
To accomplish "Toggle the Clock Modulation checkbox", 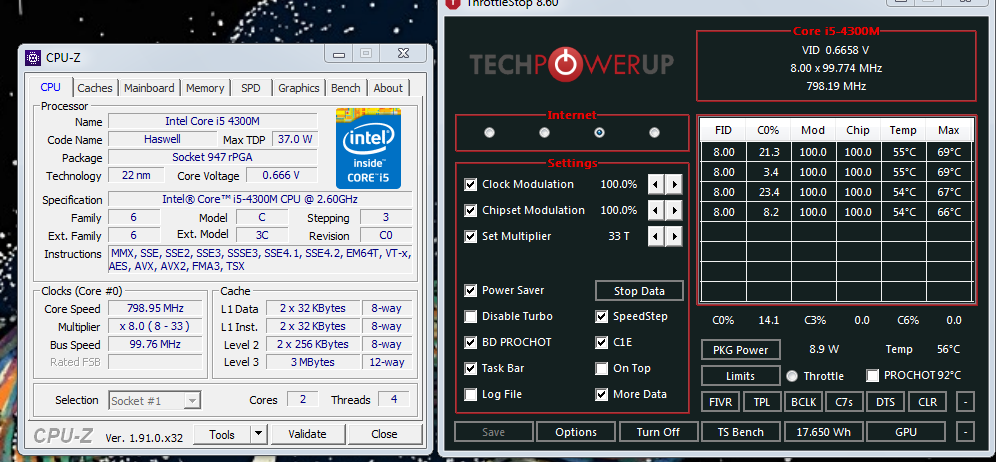I will pyautogui.click(x=471, y=184).
